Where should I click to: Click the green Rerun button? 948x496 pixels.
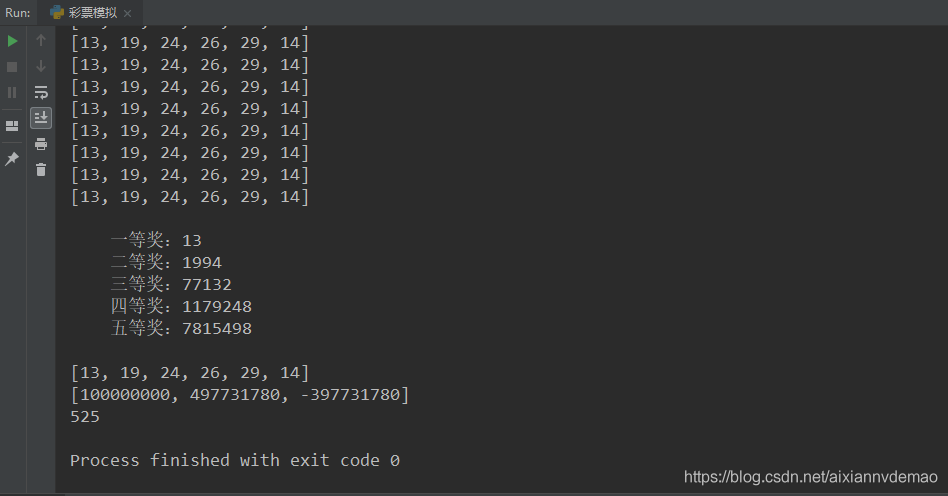12,41
